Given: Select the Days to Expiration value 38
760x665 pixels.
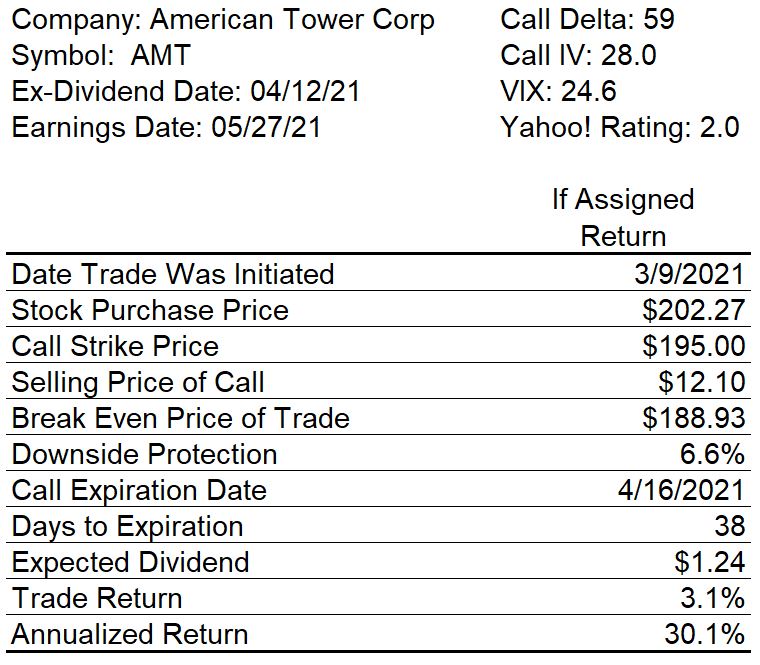Looking at the screenshot, I should coord(729,526).
